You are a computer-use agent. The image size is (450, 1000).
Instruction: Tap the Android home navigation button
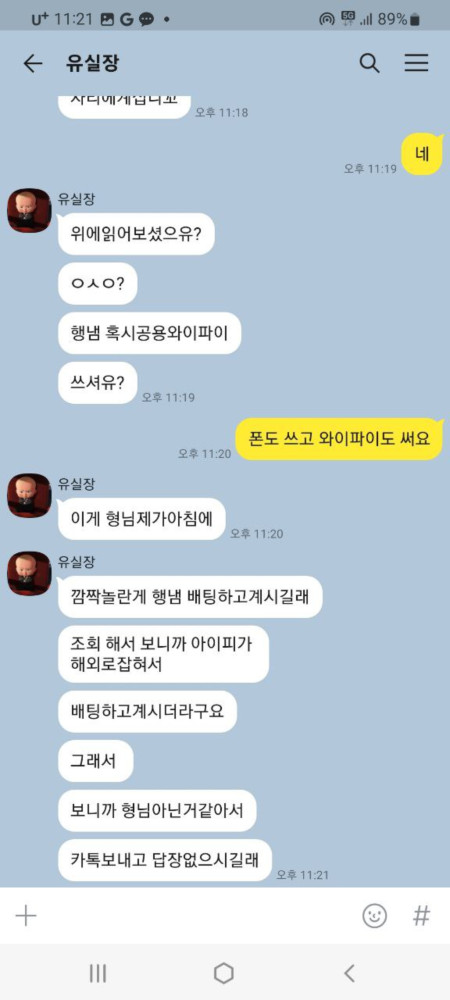(x=224, y=973)
